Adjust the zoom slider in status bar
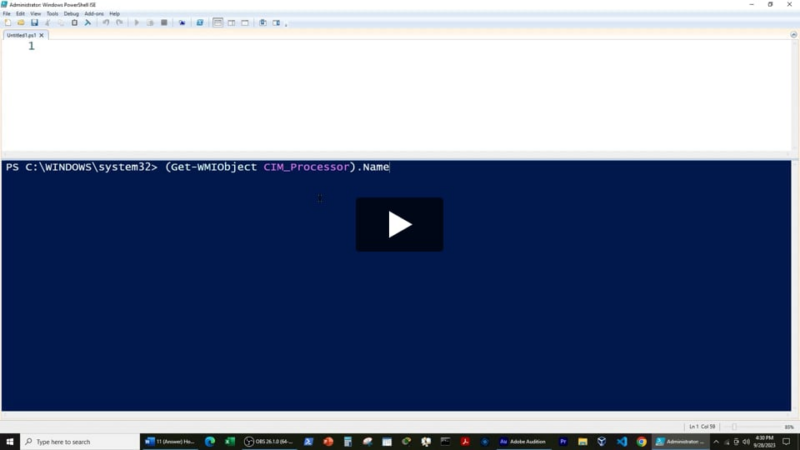Image resolution: width=800 pixels, height=450 pixels. (735, 427)
